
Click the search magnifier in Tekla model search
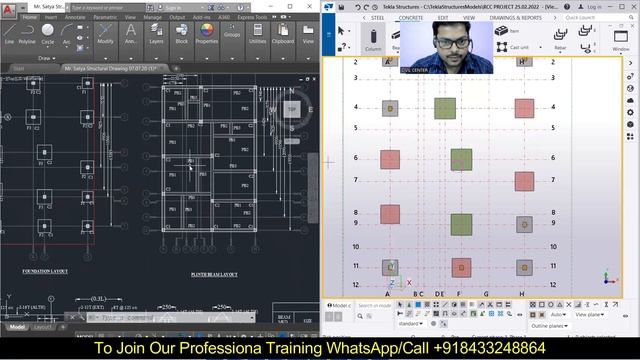pyautogui.click(x=360, y=316)
